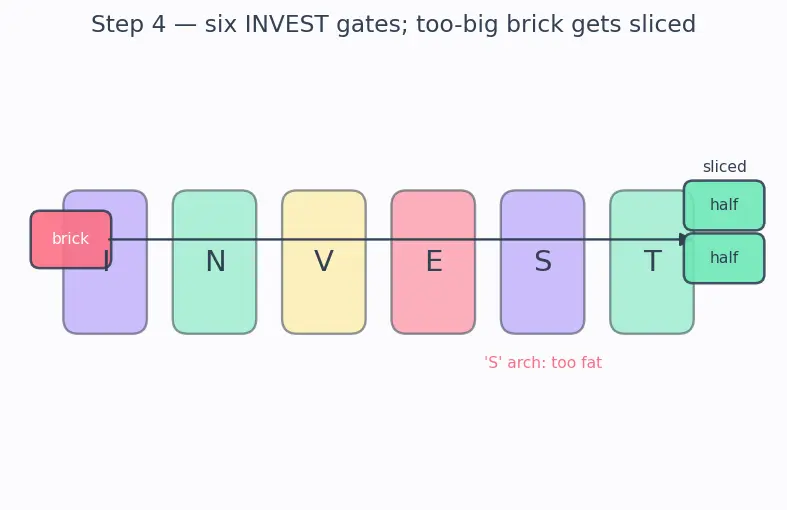Click the sliced label
The height and width of the screenshot is (510, 787).
click(x=724, y=166)
